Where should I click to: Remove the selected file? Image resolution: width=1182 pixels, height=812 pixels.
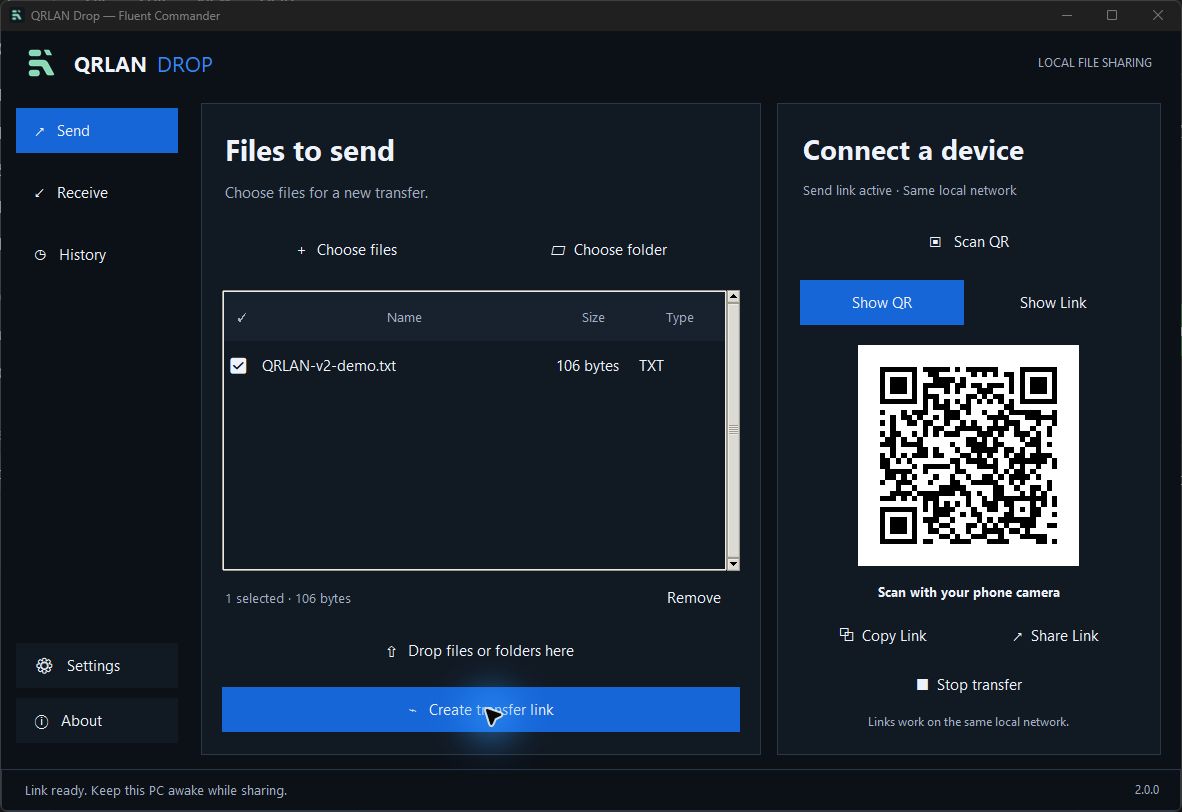point(694,598)
